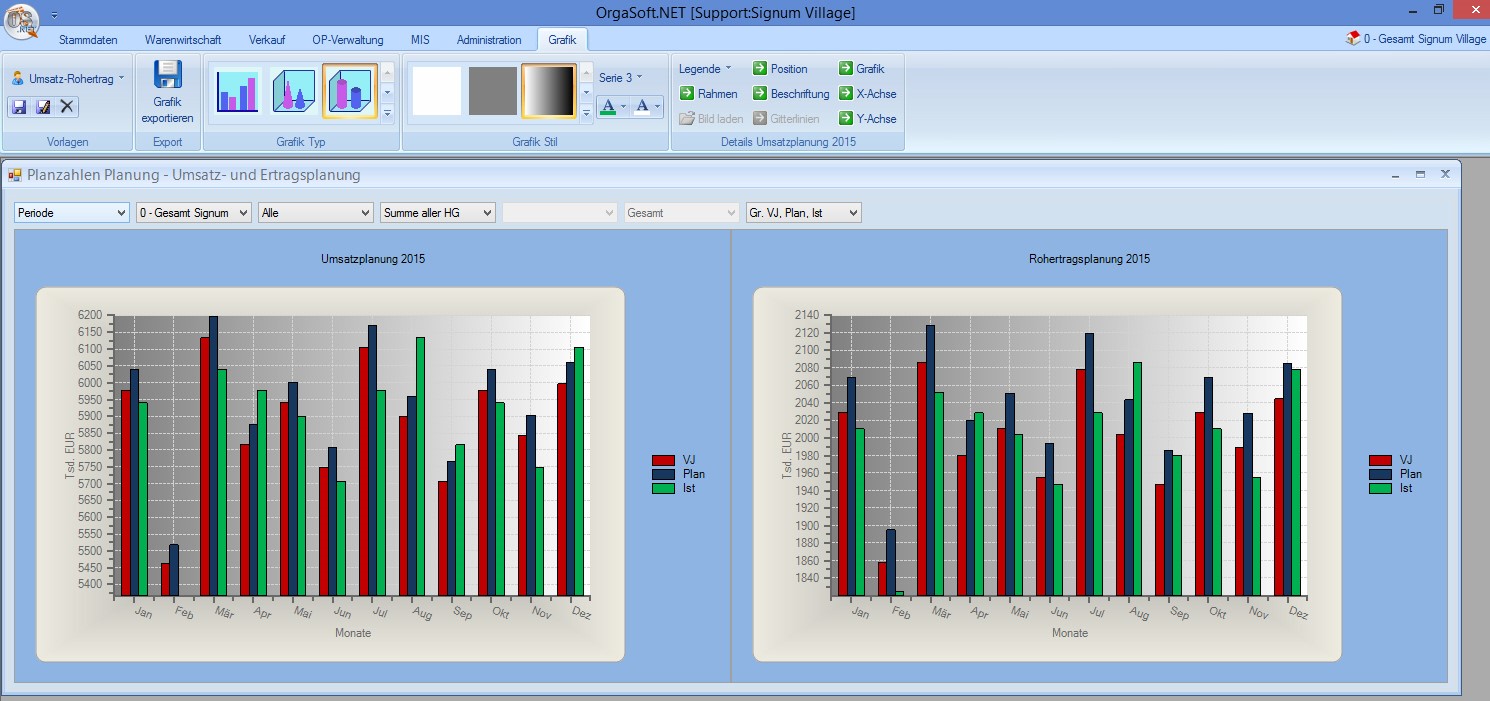The width and height of the screenshot is (1490, 701).
Task: Open the 0 - Gesamt Signum combo box
Action: tap(194, 213)
